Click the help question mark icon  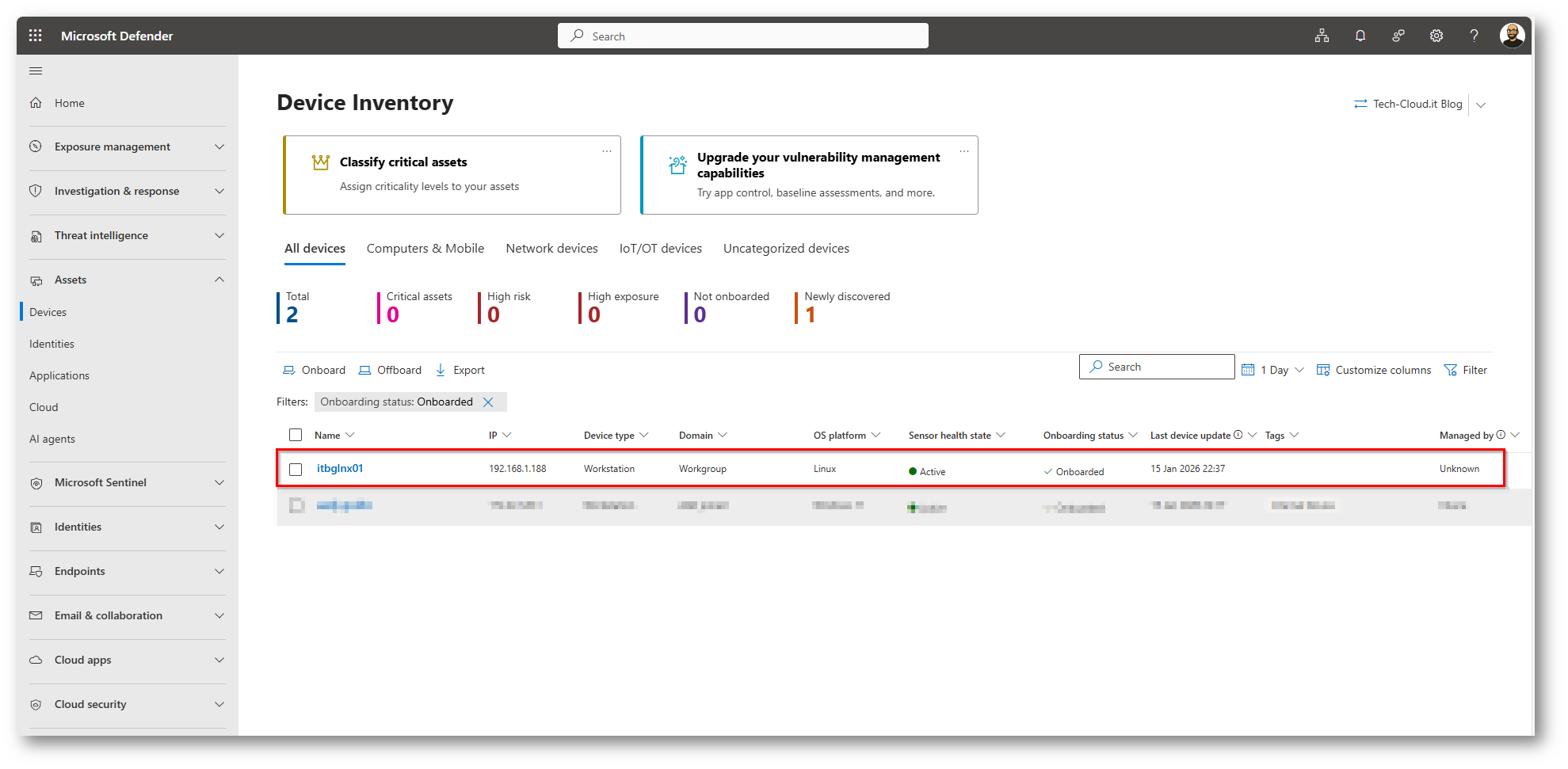point(1474,36)
